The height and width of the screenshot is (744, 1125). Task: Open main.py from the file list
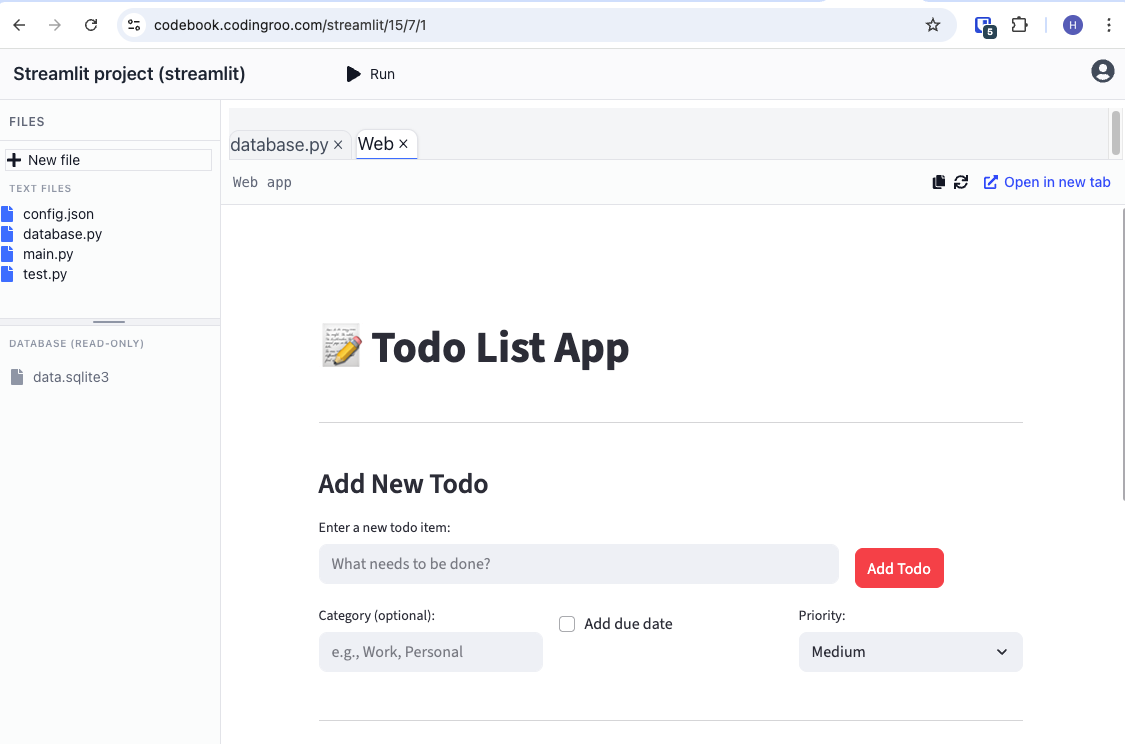(48, 254)
